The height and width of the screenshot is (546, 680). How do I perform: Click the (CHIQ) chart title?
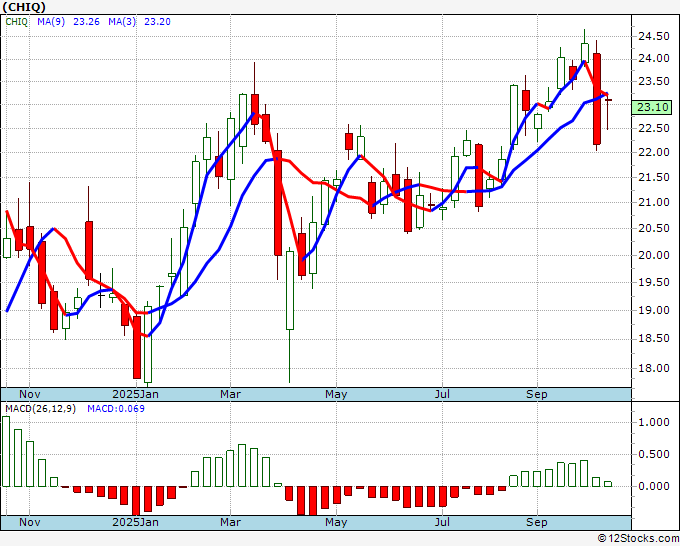pos(24,7)
